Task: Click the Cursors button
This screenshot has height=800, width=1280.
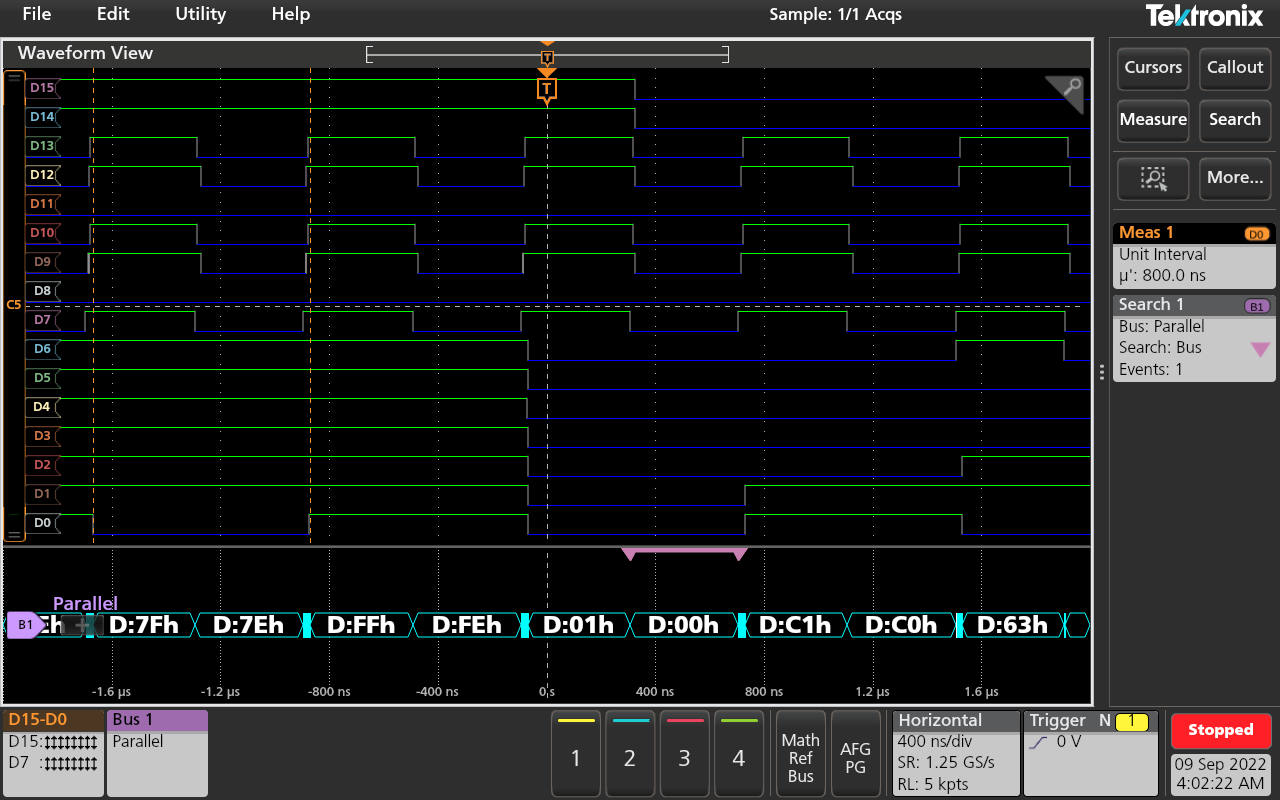Action: pos(1153,68)
